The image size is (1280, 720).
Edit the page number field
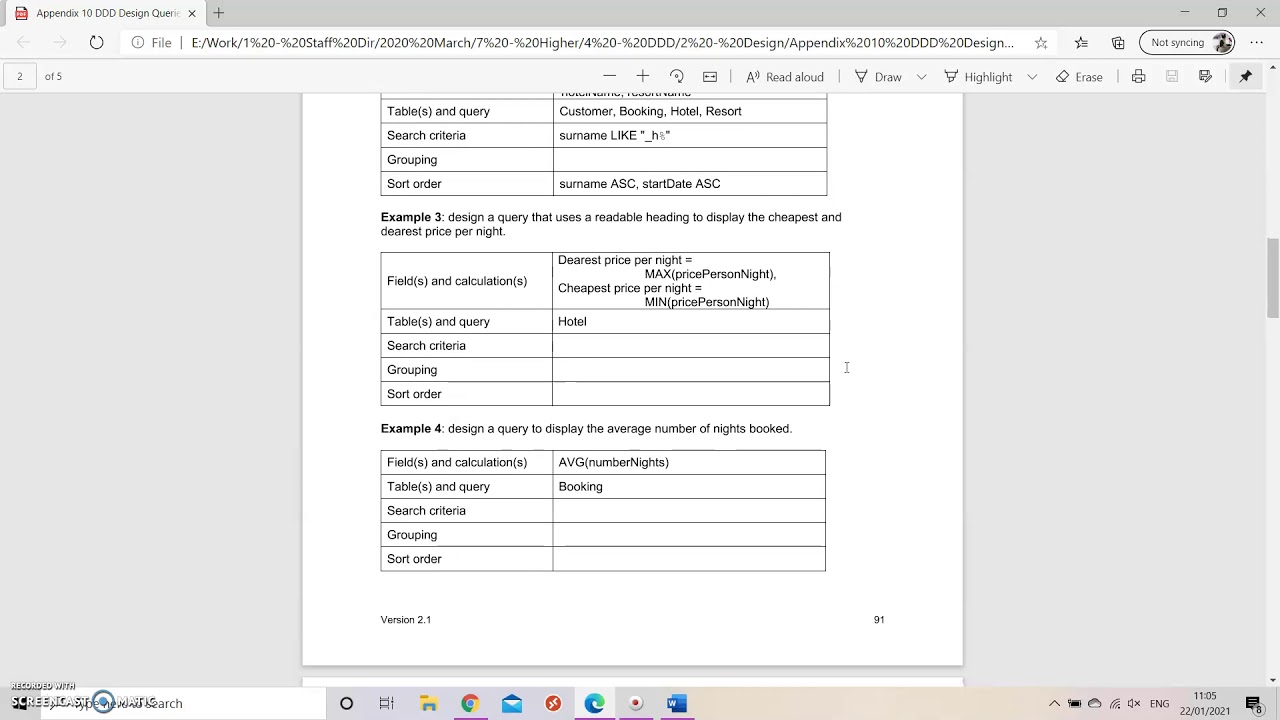point(19,76)
